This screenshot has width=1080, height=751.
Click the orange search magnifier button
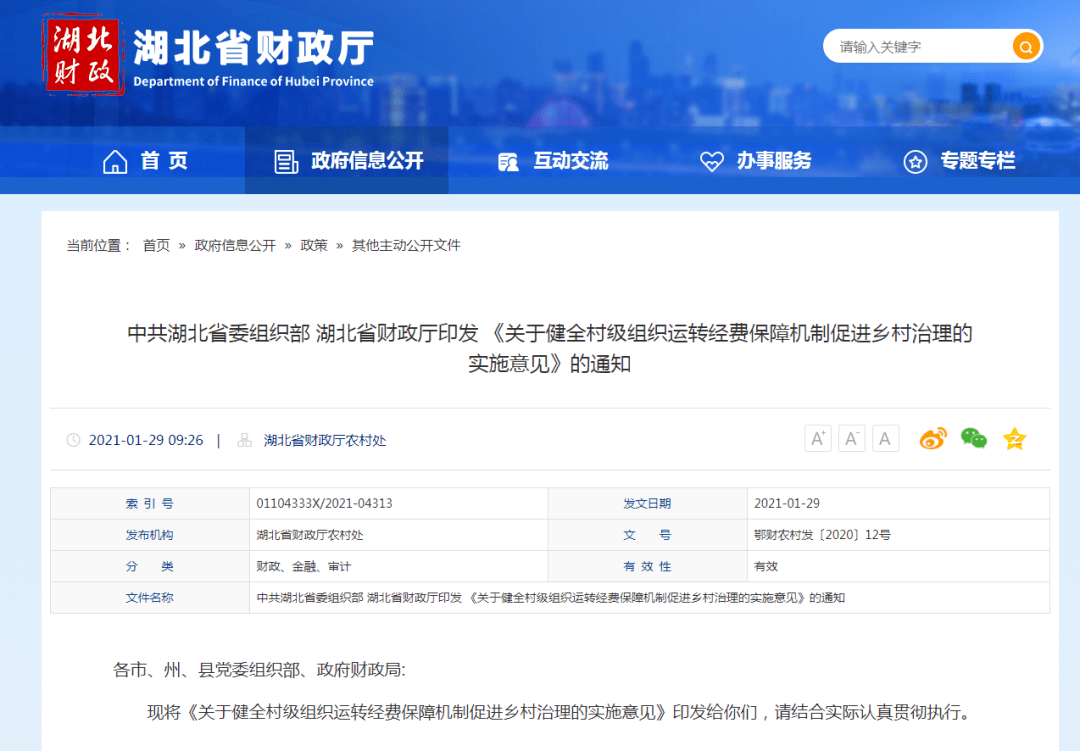1026,47
